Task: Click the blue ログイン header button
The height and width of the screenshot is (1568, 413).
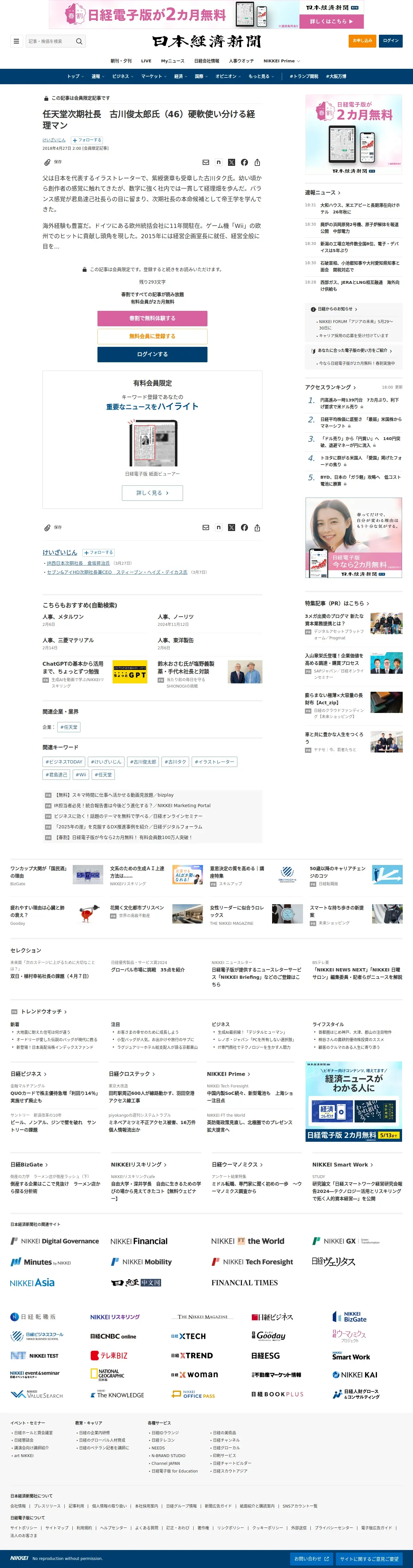Action: pos(390,41)
